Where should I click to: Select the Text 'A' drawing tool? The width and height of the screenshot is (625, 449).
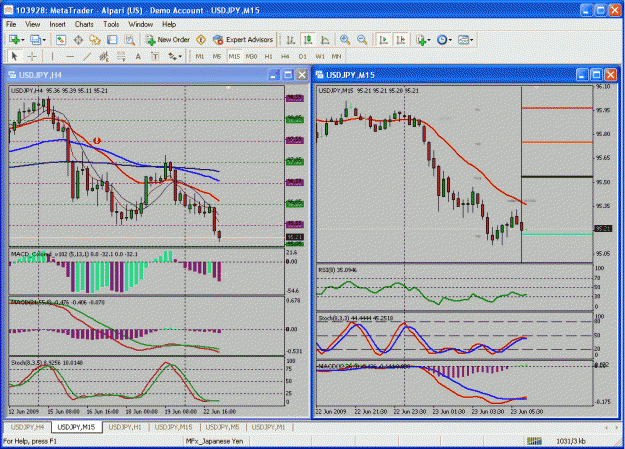[x=138, y=56]
